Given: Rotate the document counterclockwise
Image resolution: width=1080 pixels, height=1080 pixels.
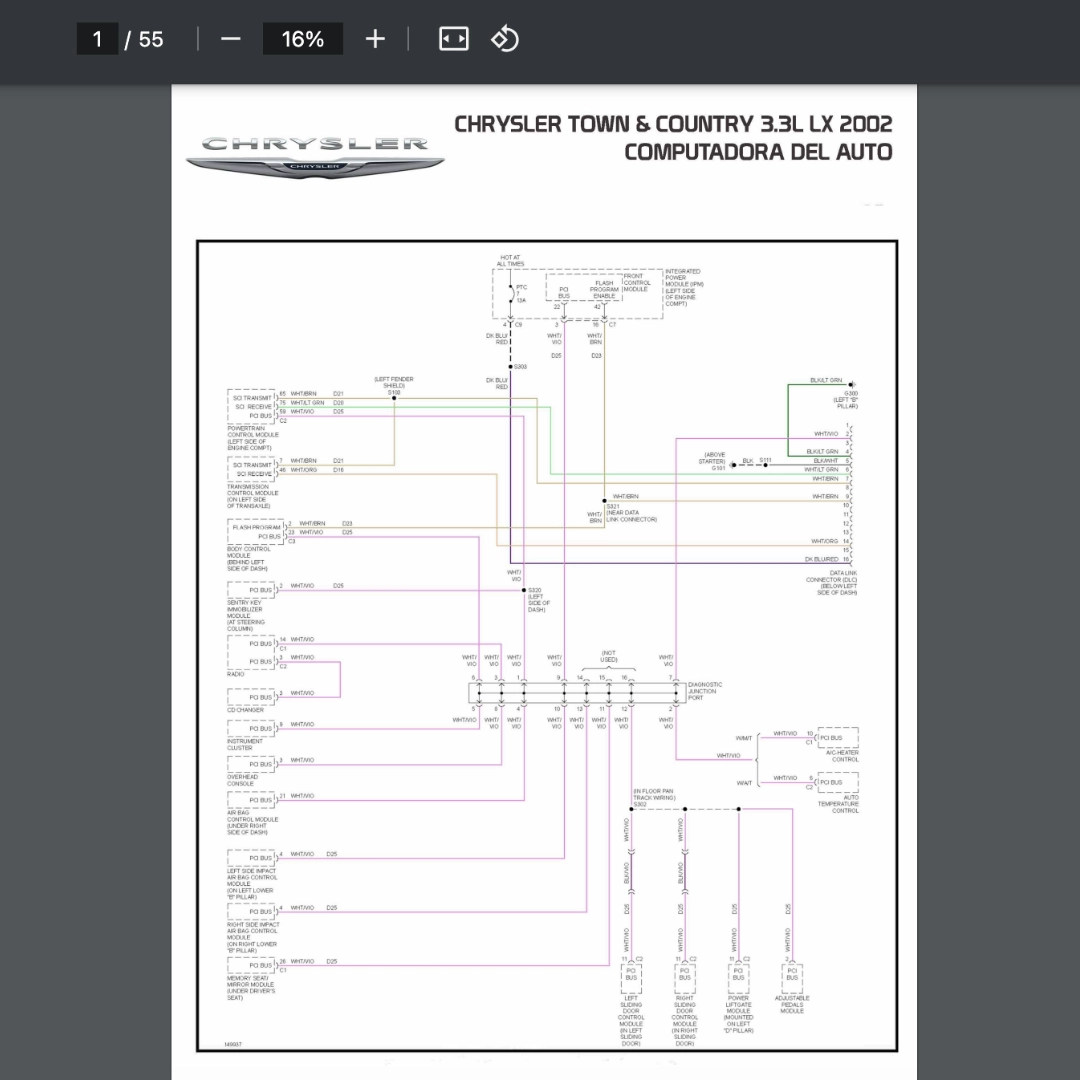Looking at the screenshot, I should click(505, 39).
